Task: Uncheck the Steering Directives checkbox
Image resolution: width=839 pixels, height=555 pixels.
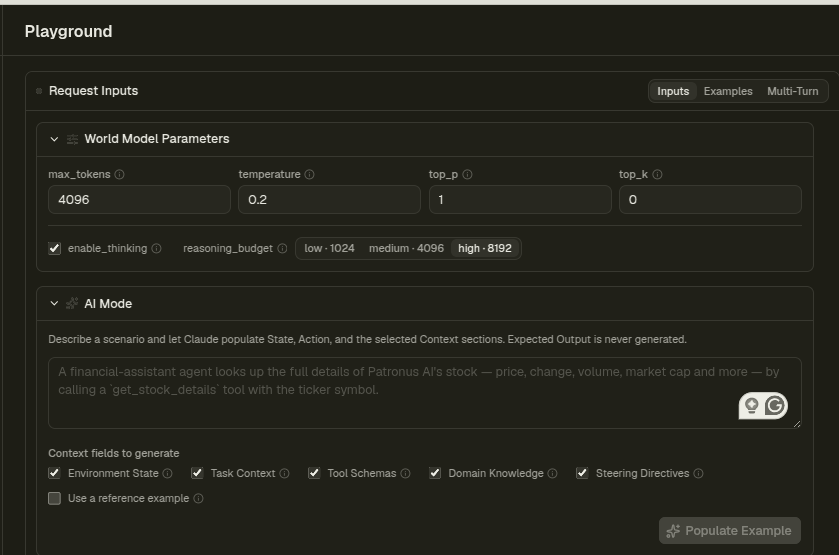Action: pyautogui.click(x=582, y=473)
